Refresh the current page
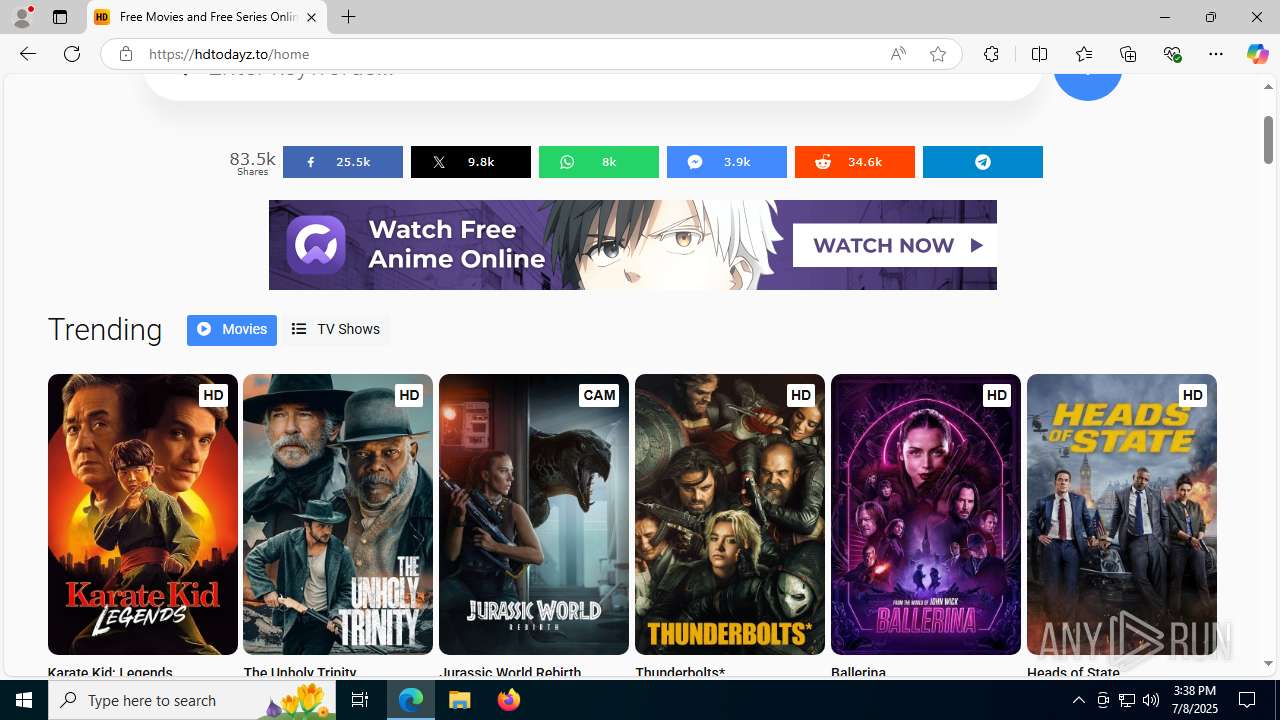This screenshot has height=720, width=1280. 72,54
